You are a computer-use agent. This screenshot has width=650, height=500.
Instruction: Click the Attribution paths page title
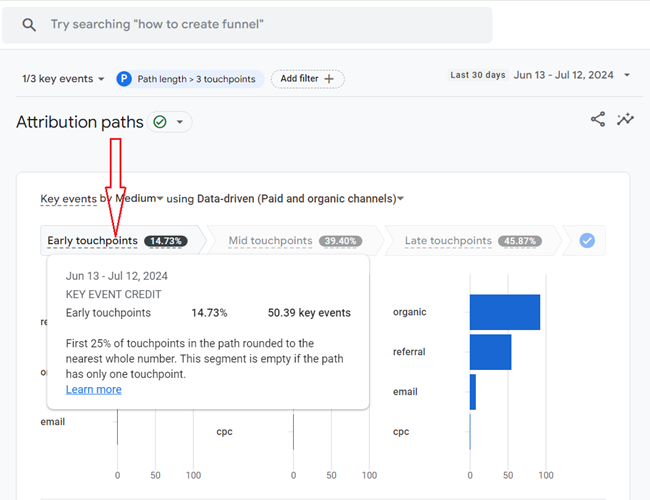(80, 122)
